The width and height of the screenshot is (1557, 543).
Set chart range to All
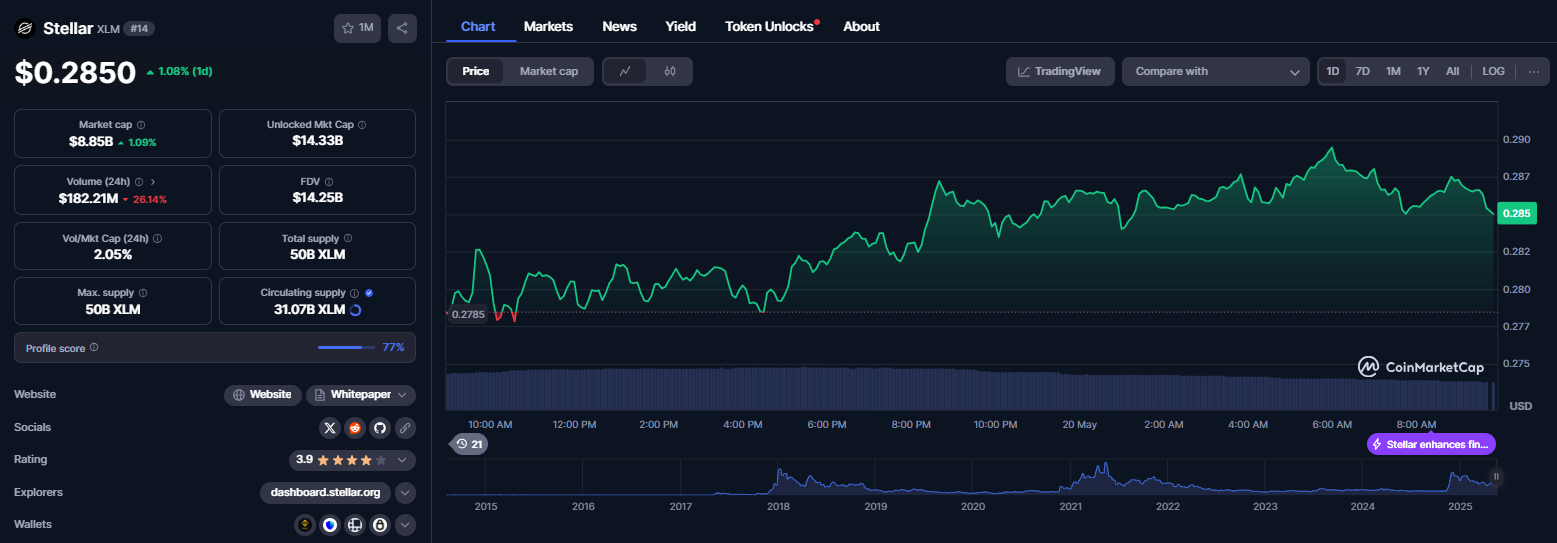click(x=1453, y=71)
